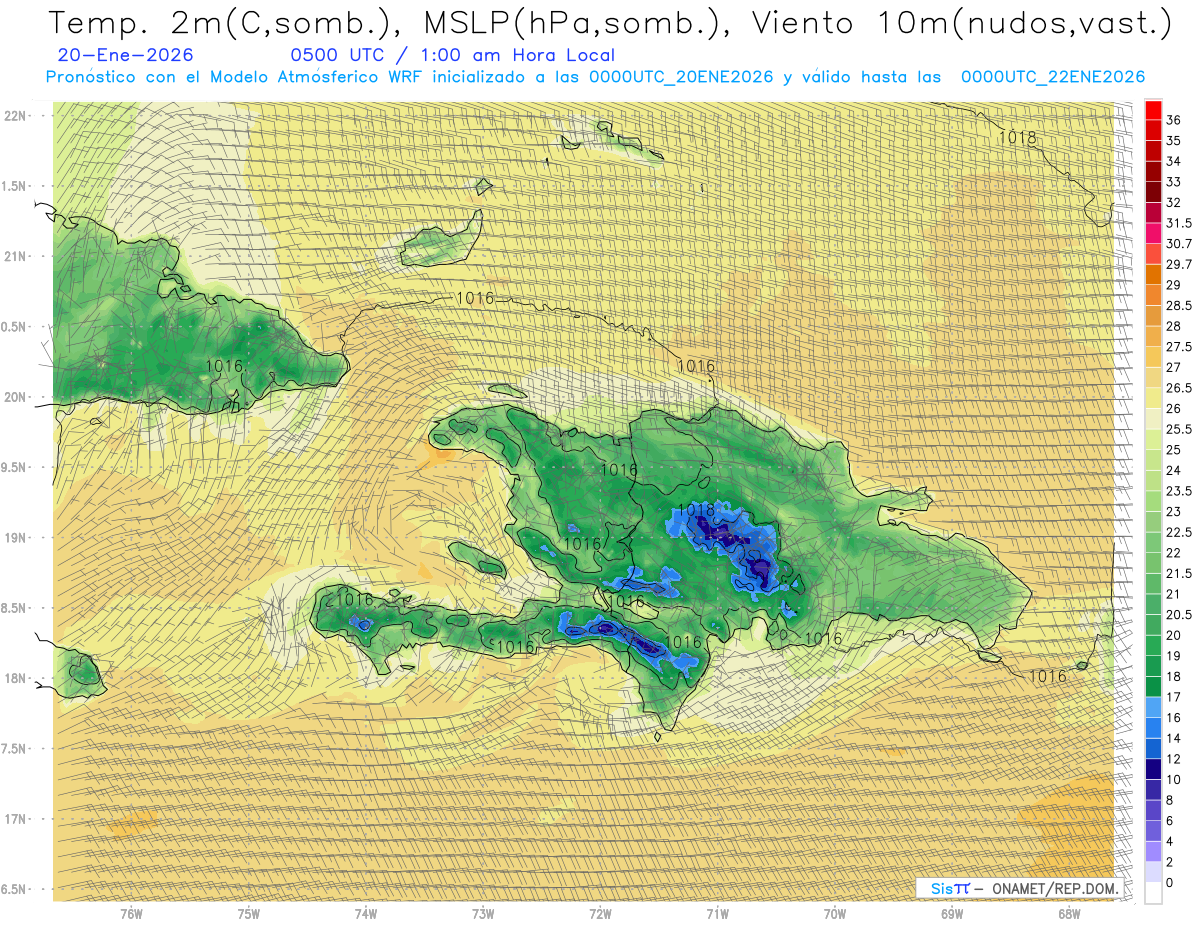Click the WRF forecast description line
1200x927 pixels.
(x=595, y=76)
